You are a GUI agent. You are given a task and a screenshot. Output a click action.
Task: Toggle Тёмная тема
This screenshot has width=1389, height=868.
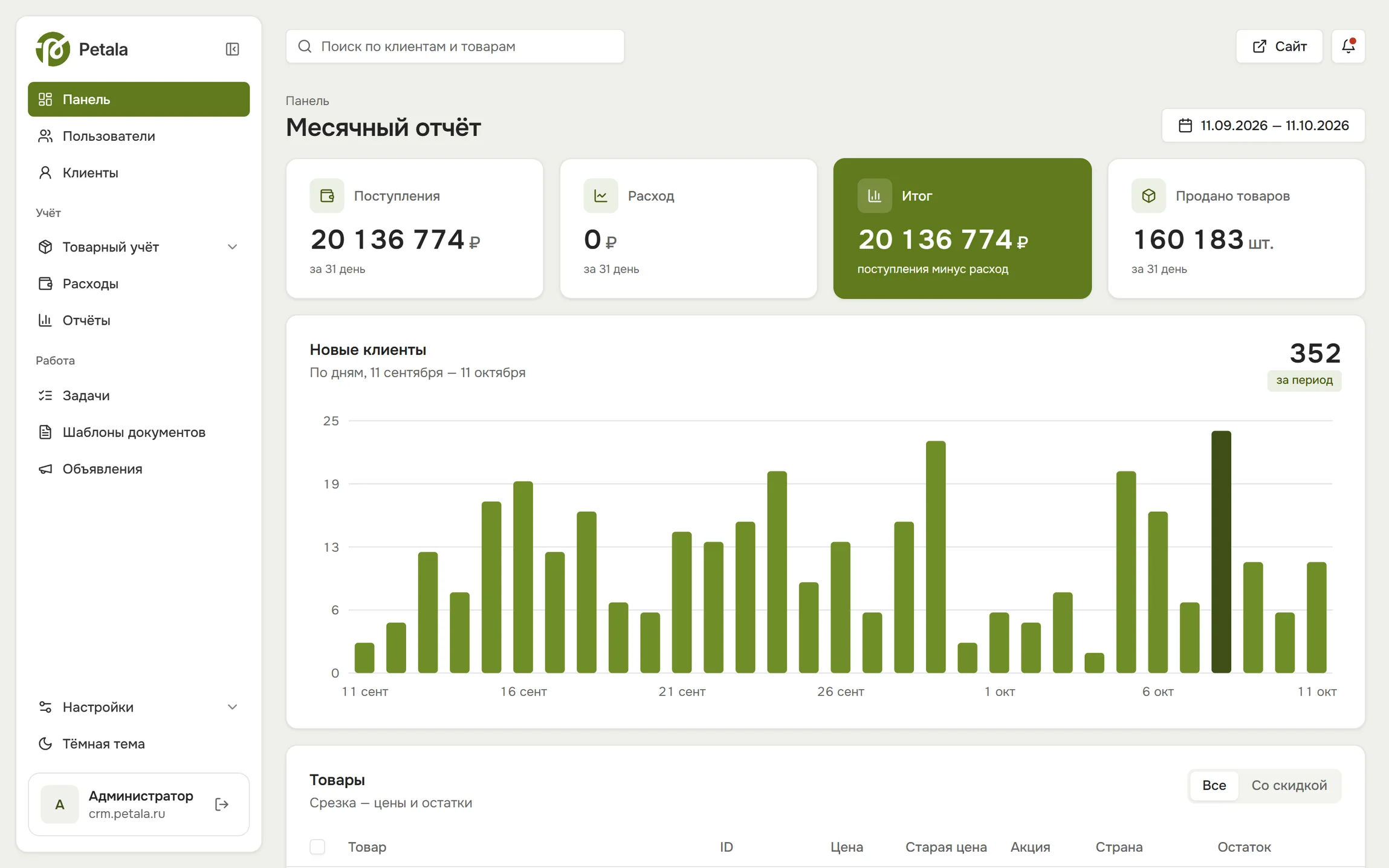coord(138,743)
